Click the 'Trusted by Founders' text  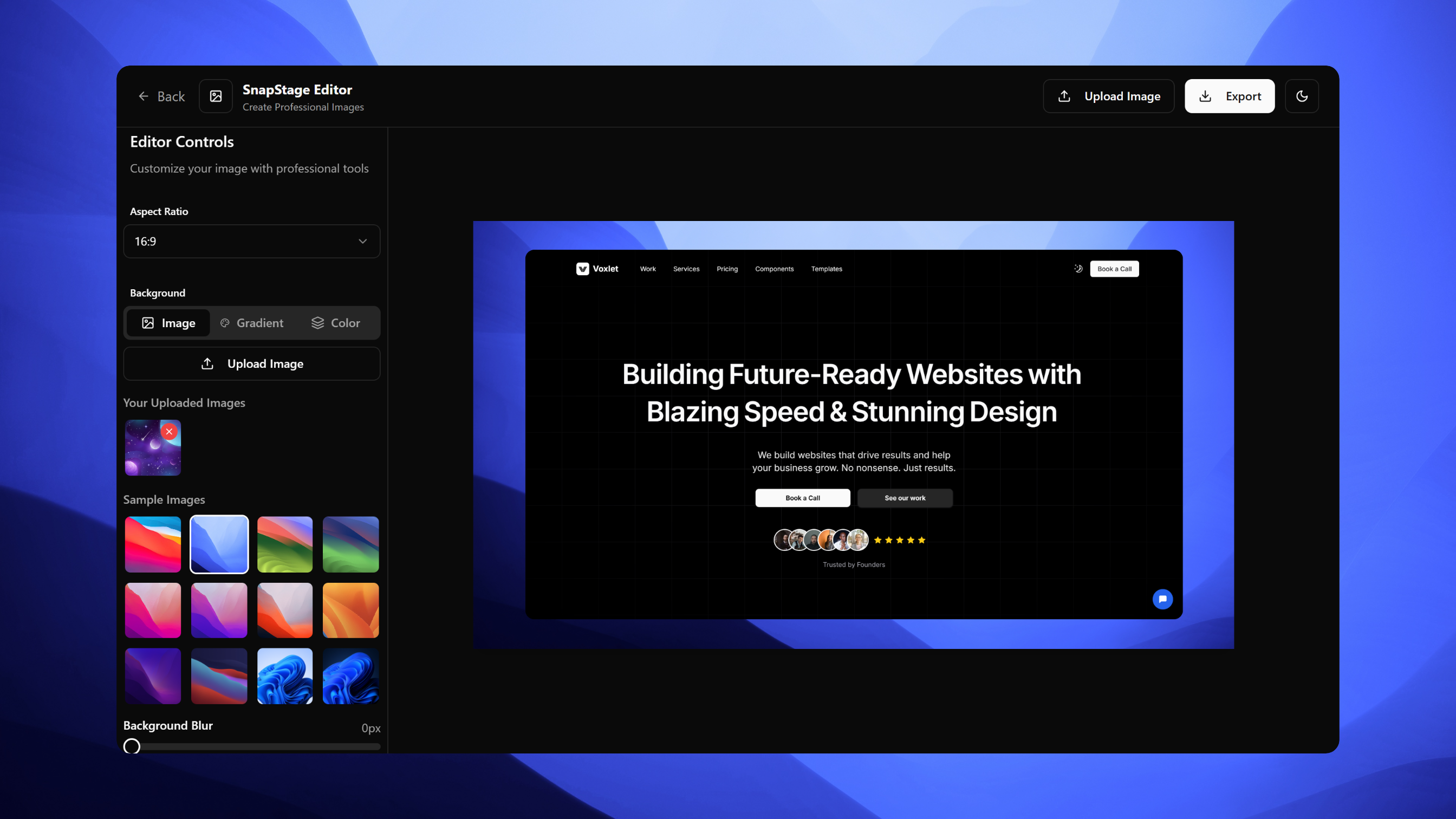point(854,564)
